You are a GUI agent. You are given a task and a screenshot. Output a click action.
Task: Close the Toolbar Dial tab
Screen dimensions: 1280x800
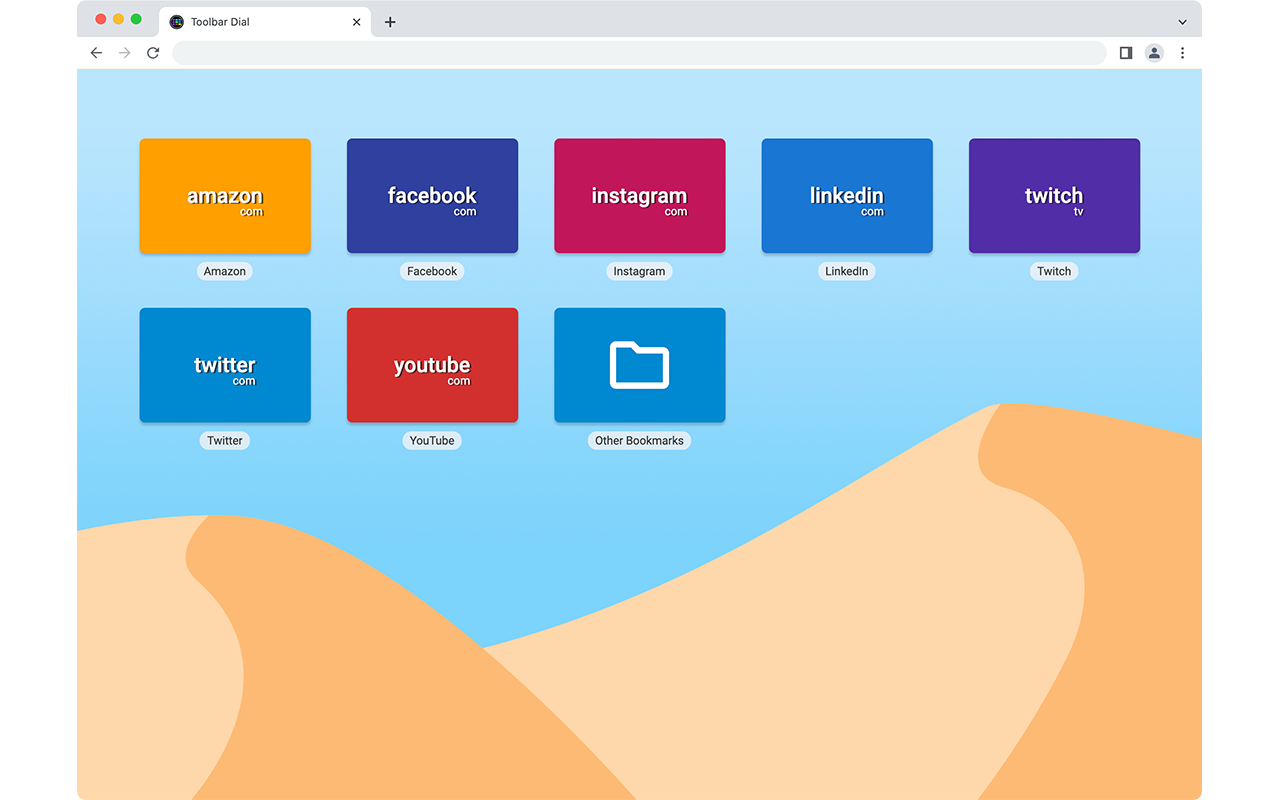[x=356, y=22]
